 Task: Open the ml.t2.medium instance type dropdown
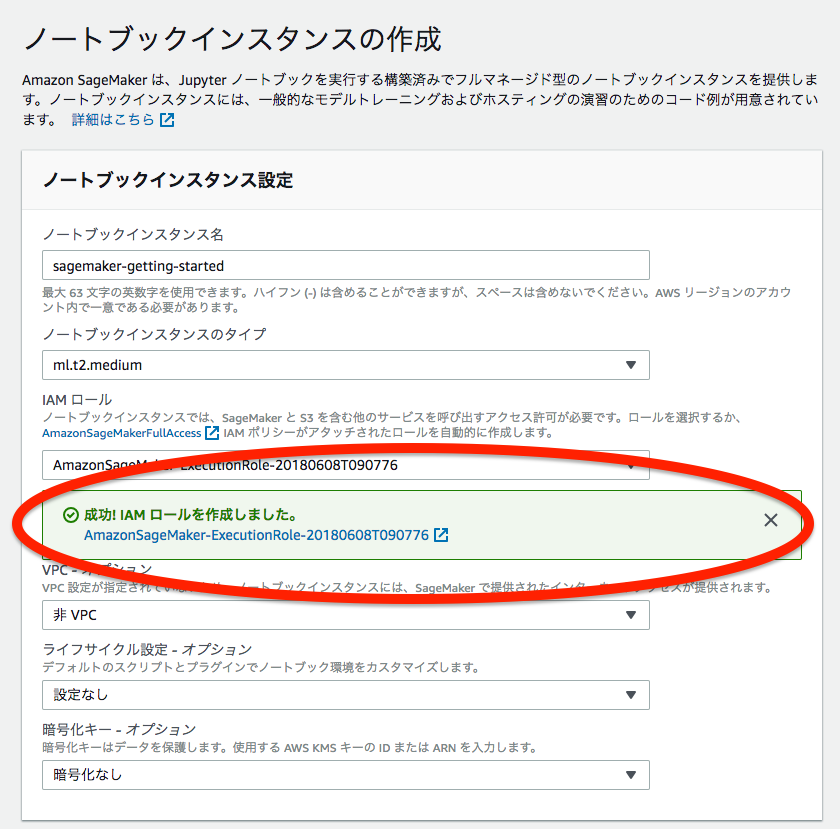(346, 365)
